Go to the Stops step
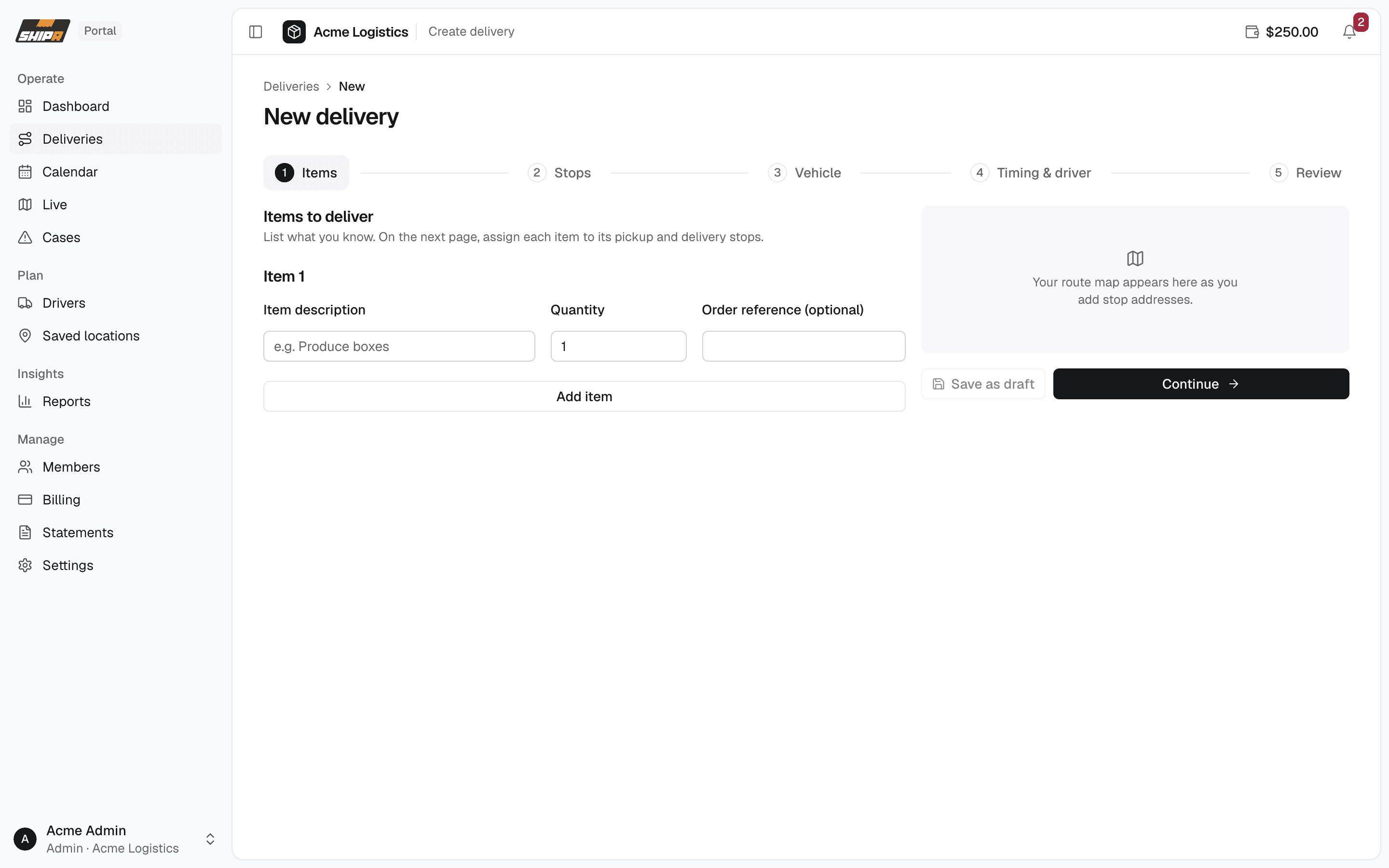Screen dimensions: 1389x868 click(559, 173)
